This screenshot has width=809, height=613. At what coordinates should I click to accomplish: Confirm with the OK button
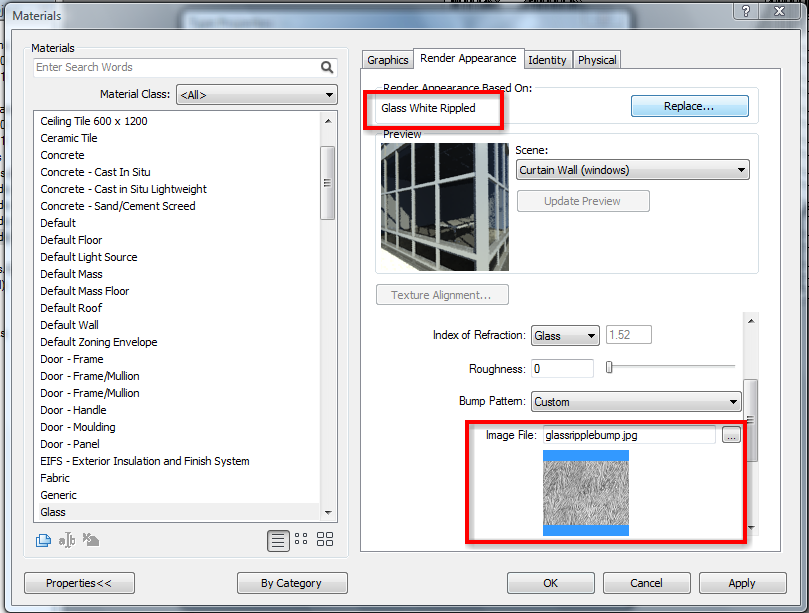pyautogui.click(x=551, y=583)
